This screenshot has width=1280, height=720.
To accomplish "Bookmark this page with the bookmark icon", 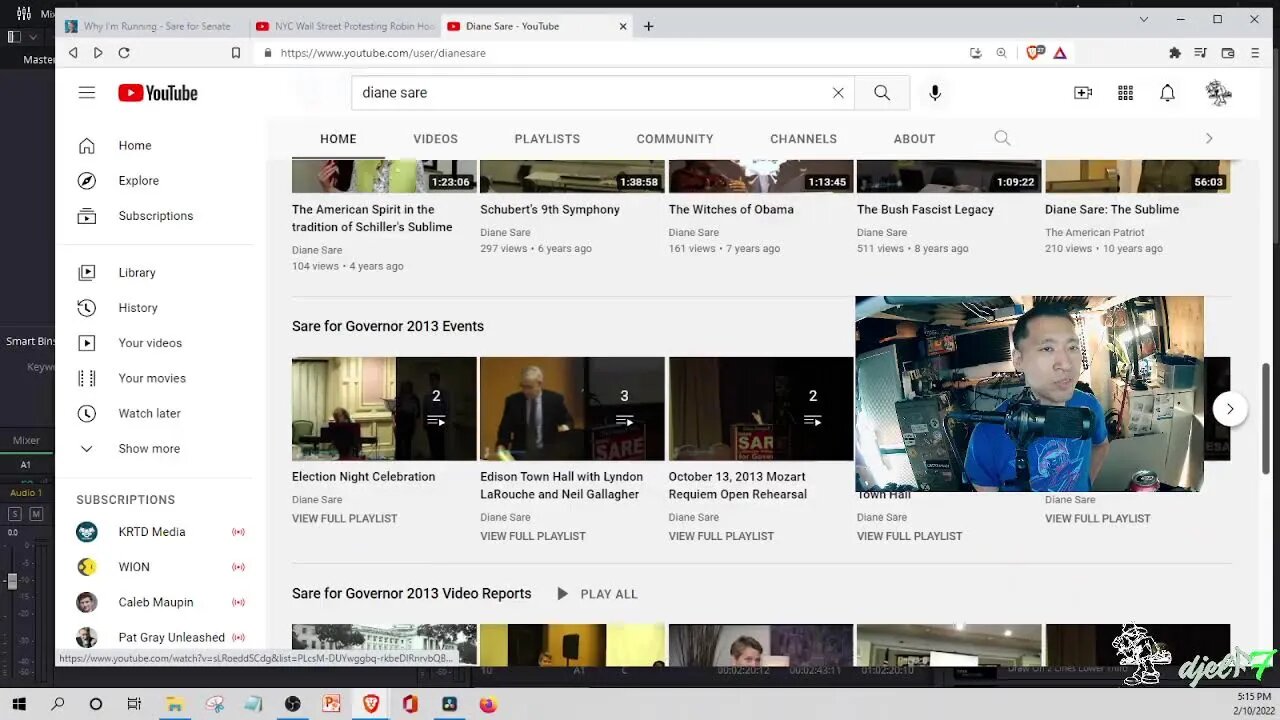I will 236,53.
